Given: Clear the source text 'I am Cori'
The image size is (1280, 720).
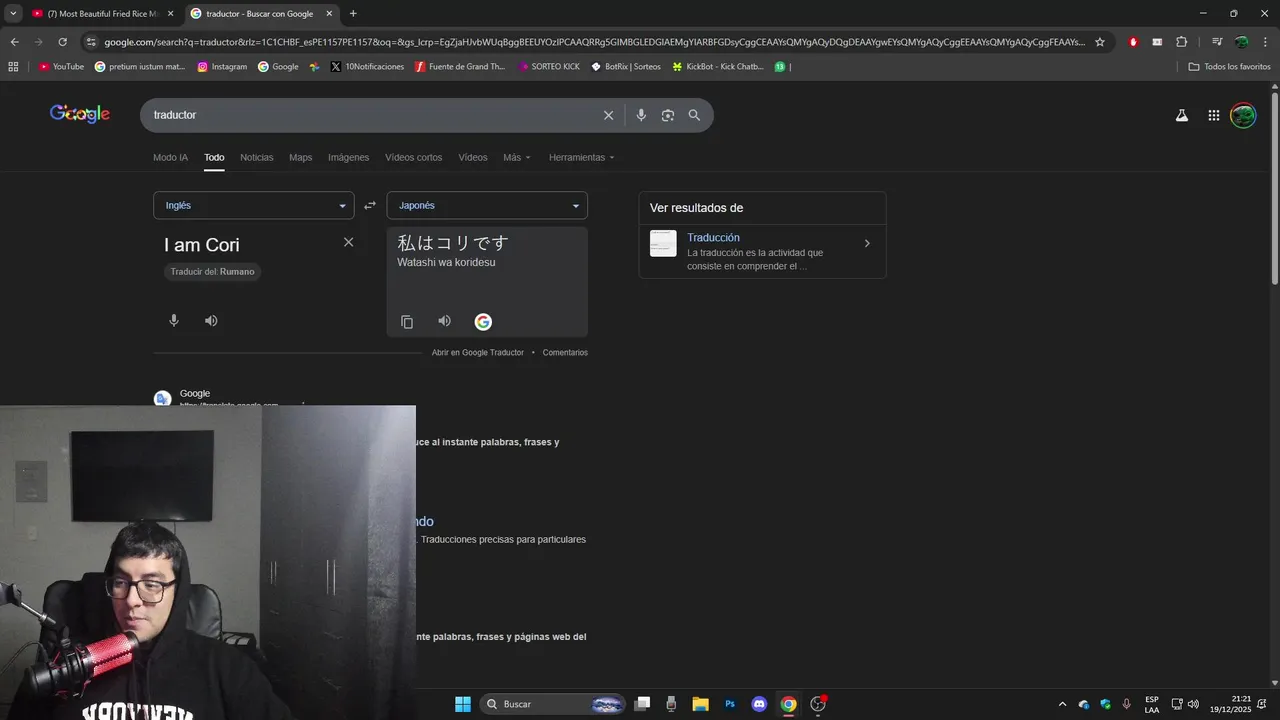Looking at the screenshot, I should click(348, 242).
